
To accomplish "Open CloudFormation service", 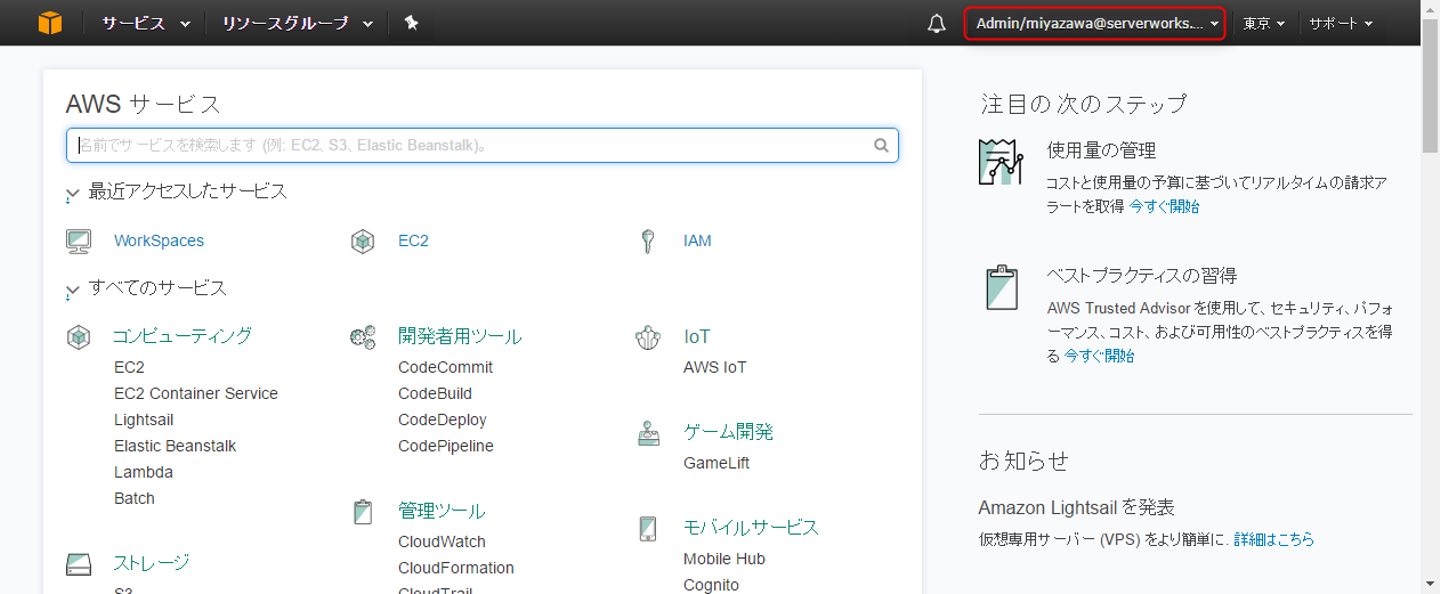I will click(x=456, y=568).
